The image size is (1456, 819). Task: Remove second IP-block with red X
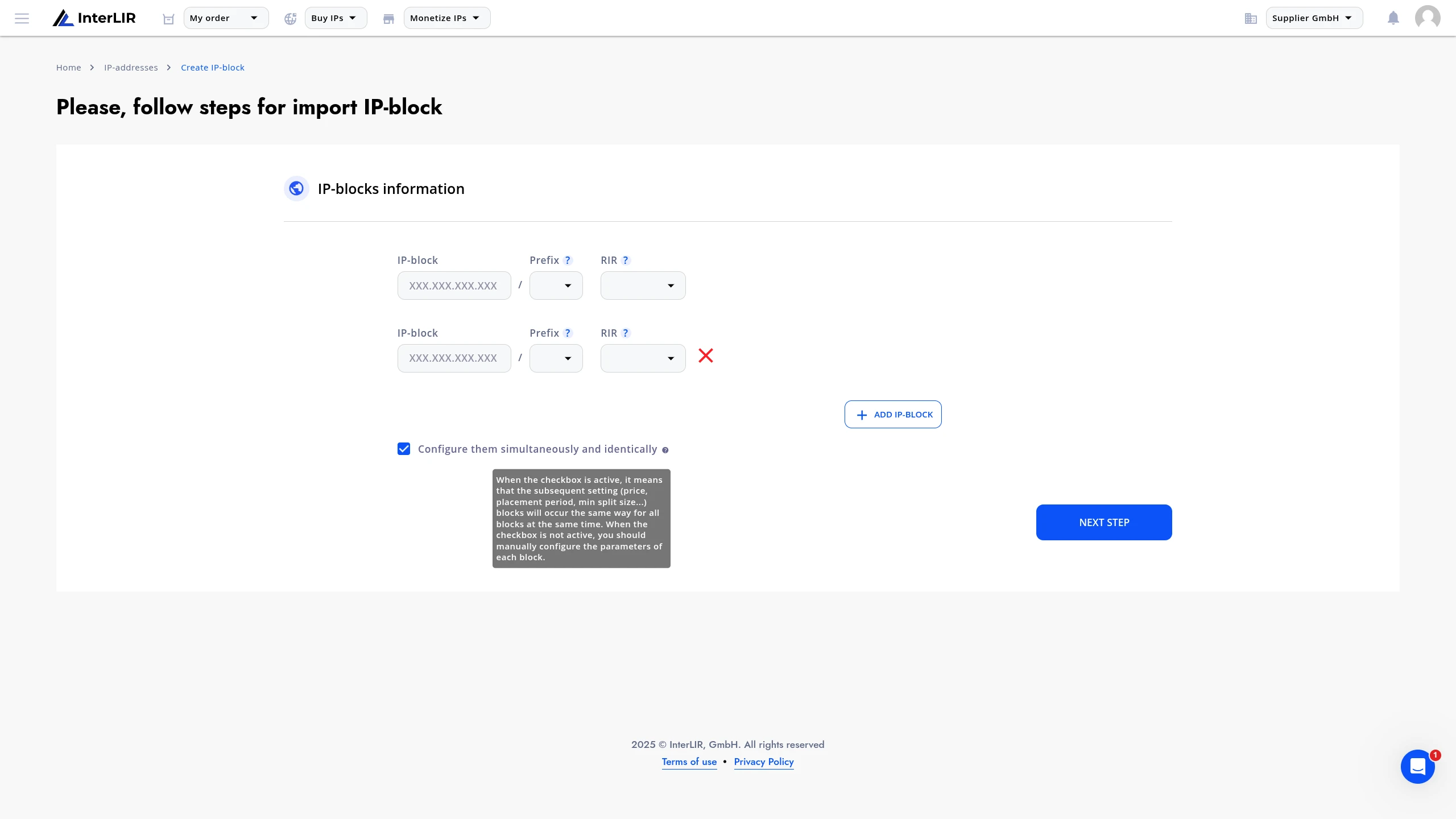[x=706, y=355]
